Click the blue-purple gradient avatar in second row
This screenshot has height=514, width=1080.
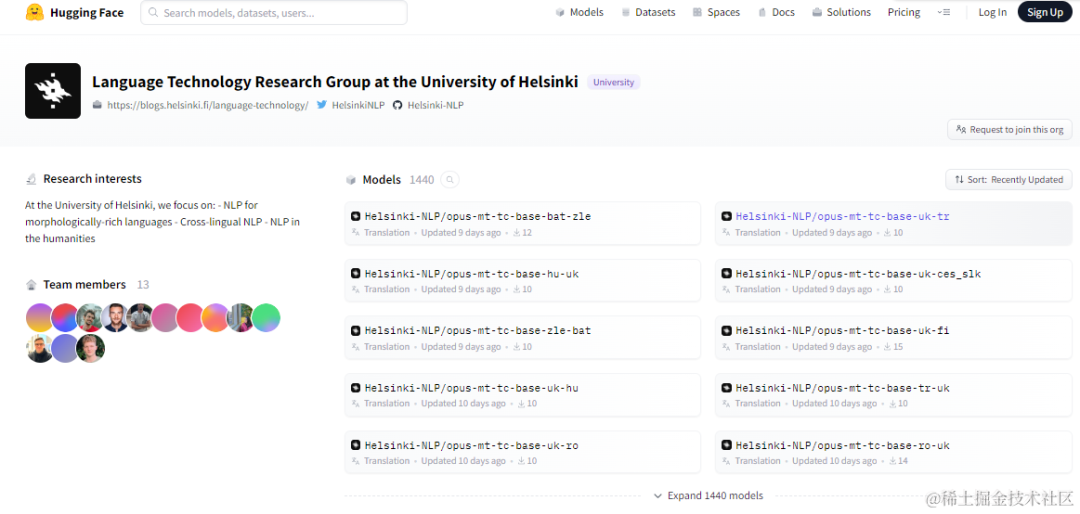(x=65, y=349)
